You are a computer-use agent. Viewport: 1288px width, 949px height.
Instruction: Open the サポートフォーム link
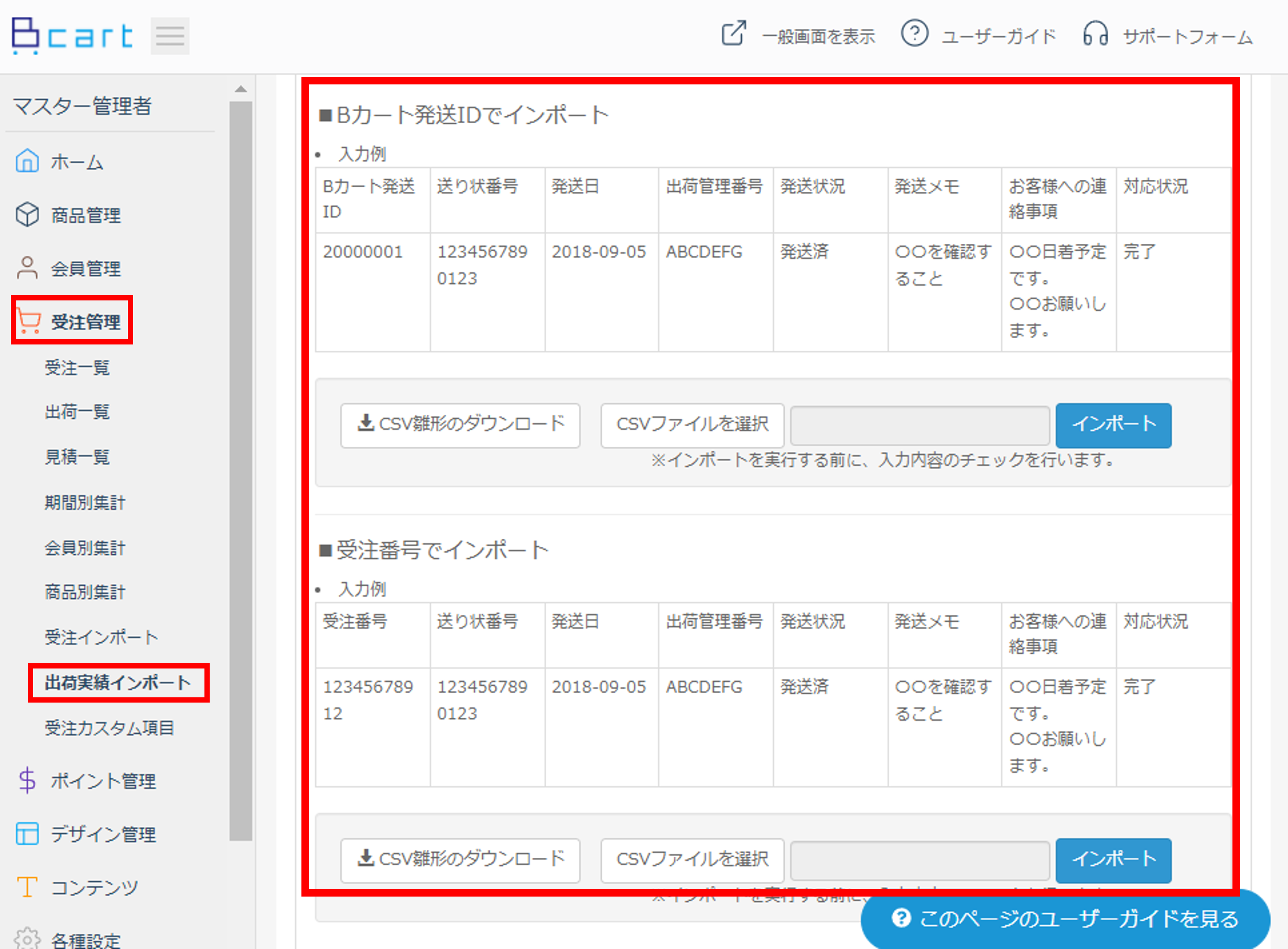(x=1188, y=37)
